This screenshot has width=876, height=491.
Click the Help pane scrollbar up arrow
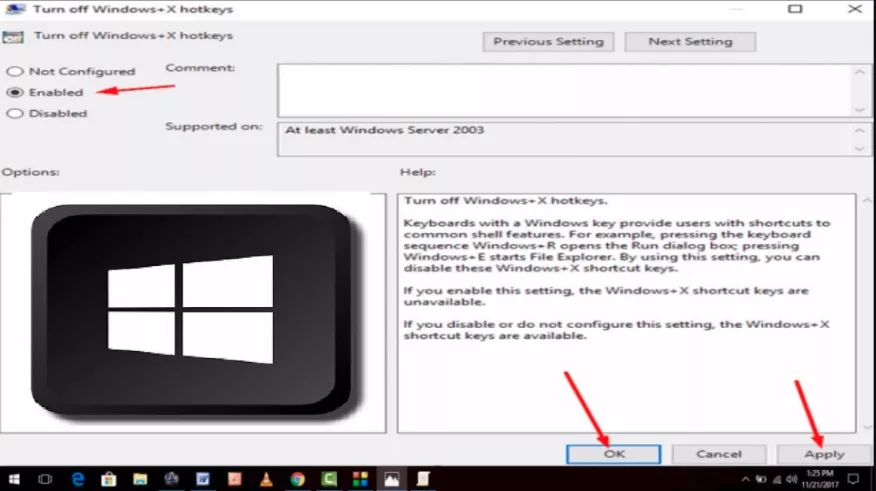867,200
